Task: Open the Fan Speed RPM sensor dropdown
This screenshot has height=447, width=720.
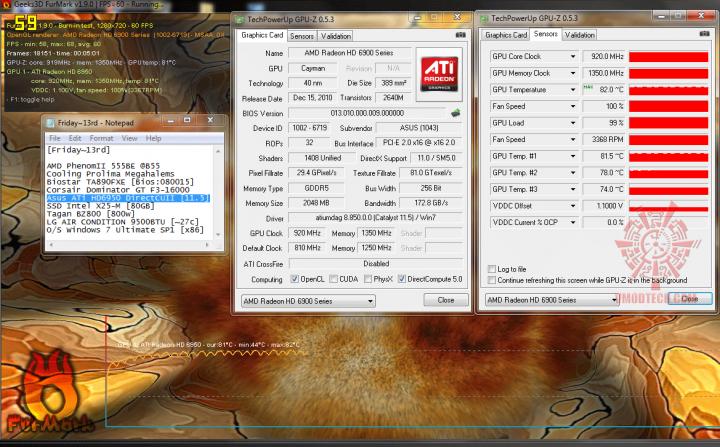Action: 573,139
